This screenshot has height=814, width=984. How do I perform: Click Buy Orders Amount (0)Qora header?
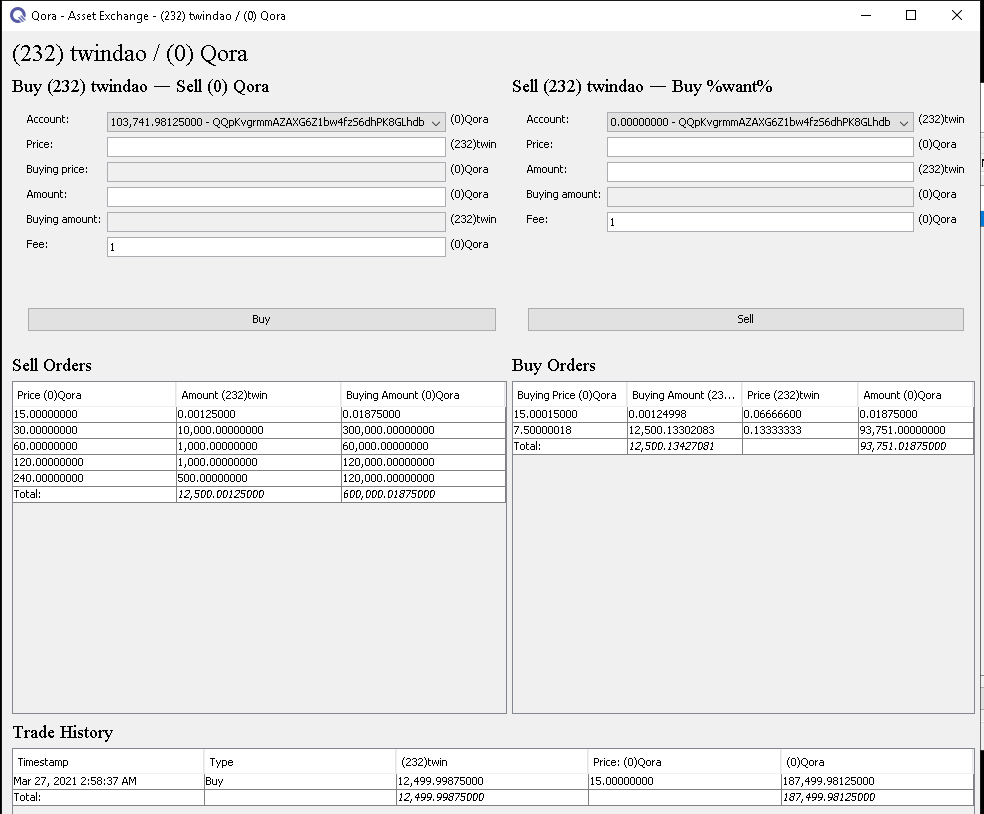click(x=916, y=395)
